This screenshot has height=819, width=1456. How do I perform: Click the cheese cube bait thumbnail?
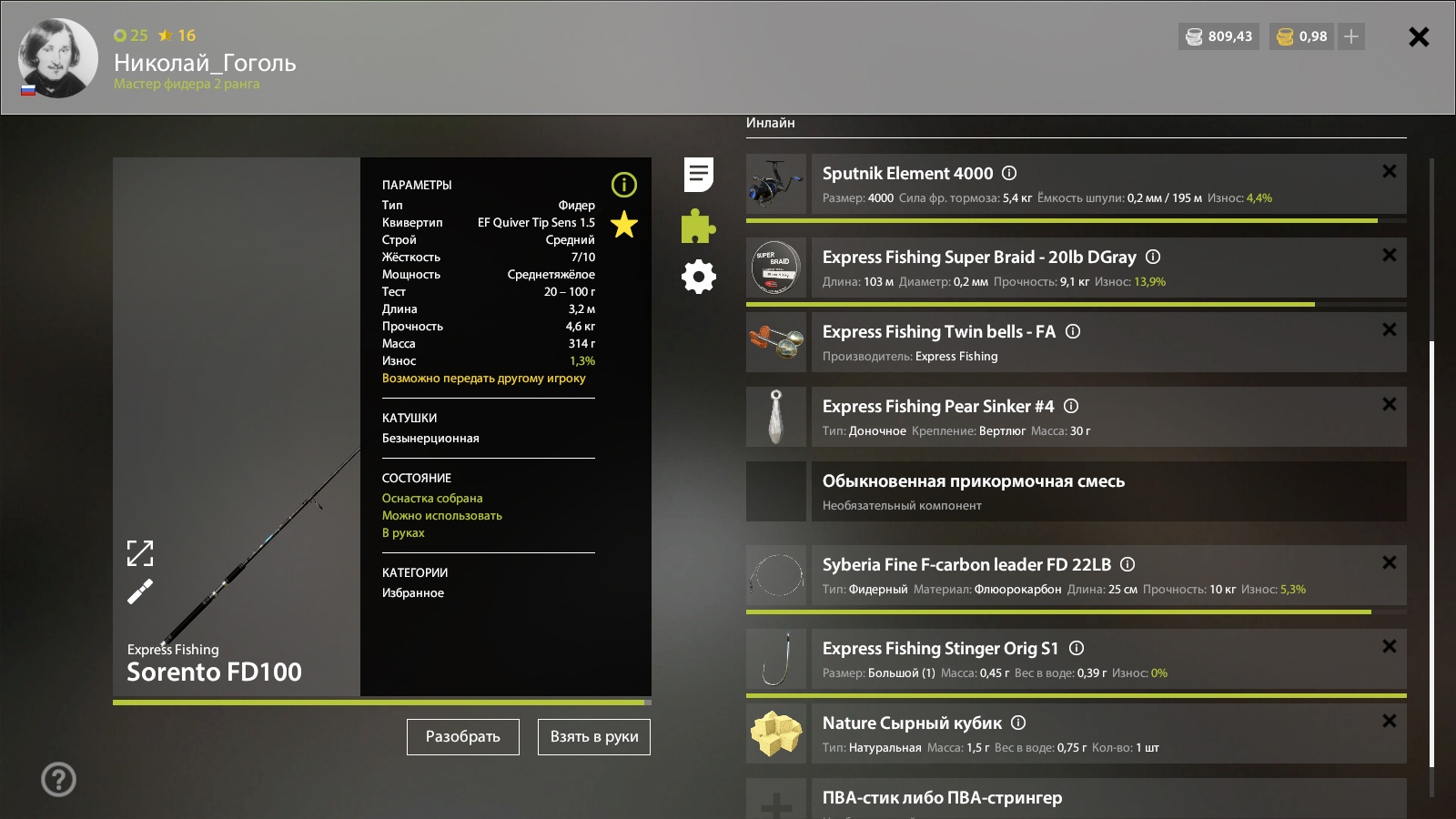point(776,733)
